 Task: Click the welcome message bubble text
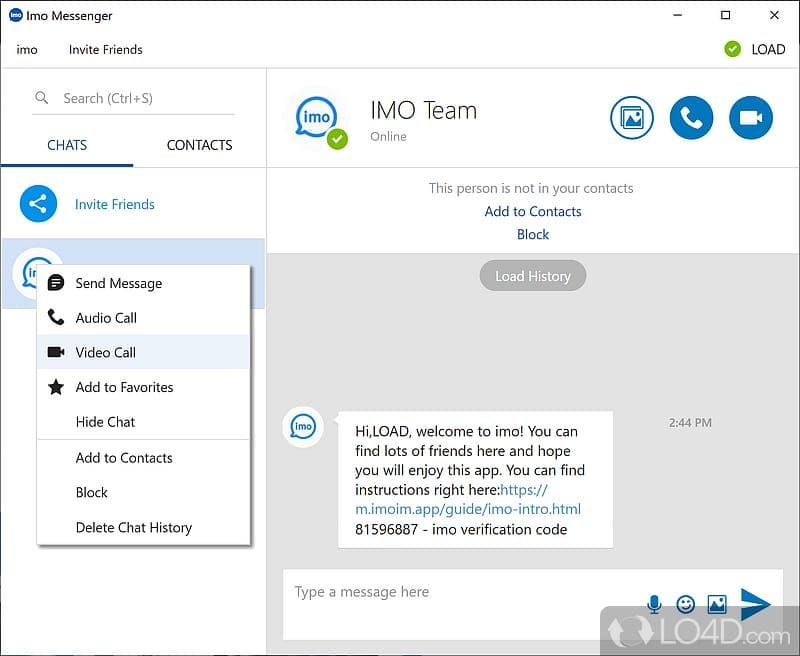coord(475,480)
